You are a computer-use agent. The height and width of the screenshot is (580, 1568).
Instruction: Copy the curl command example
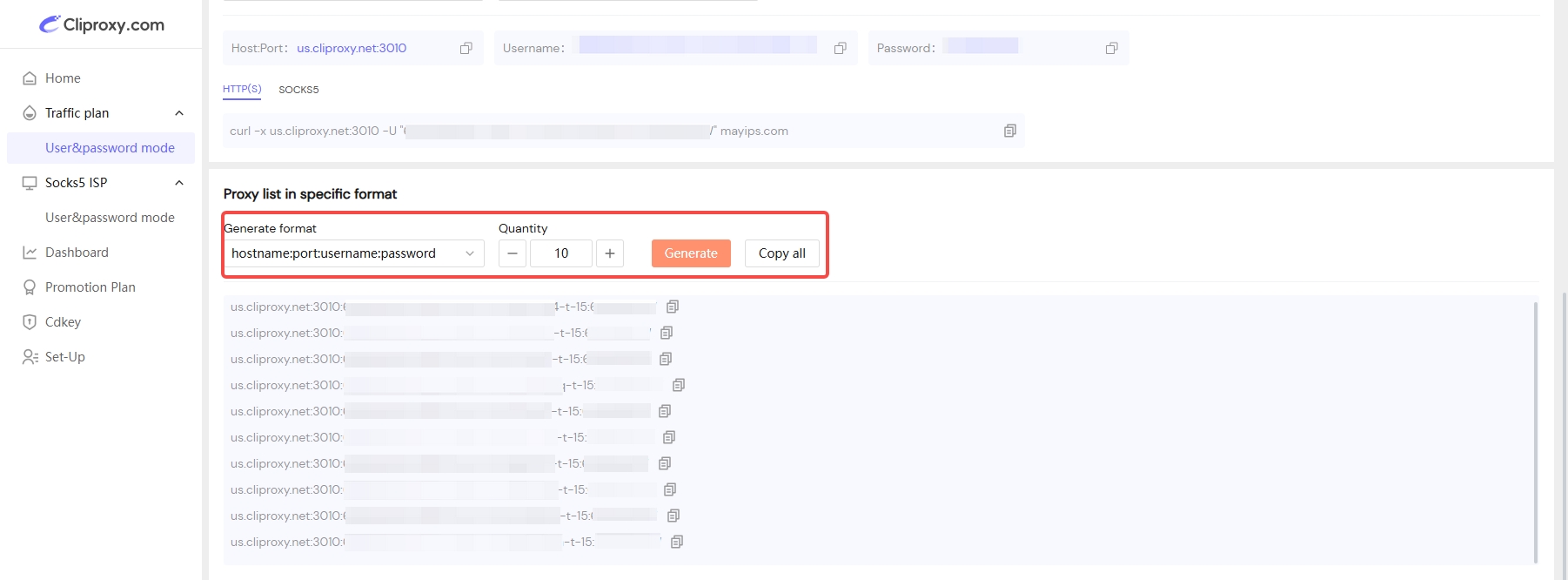(1009, 131)
